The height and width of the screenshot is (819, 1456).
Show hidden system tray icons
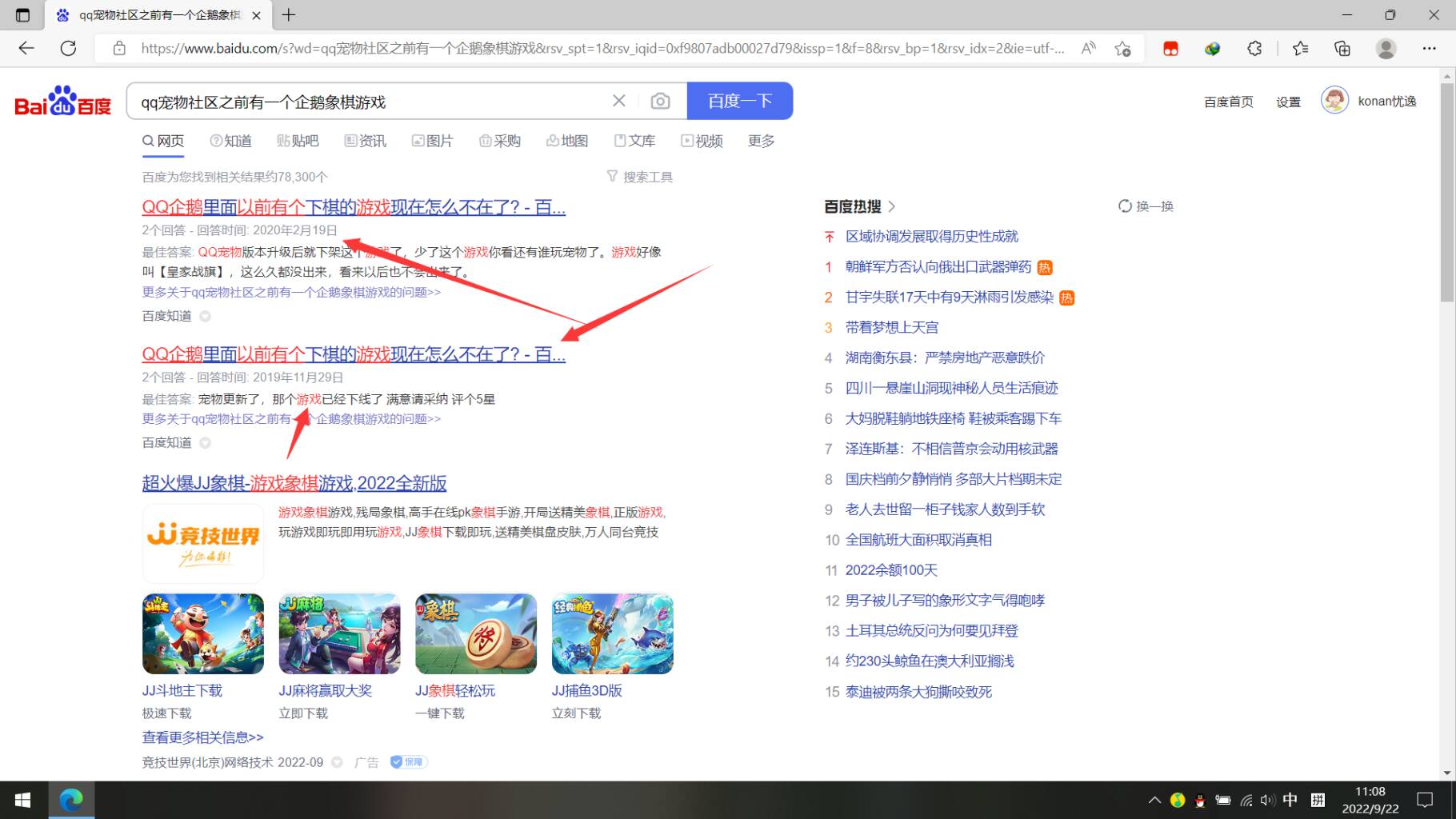coord(1154,800)
